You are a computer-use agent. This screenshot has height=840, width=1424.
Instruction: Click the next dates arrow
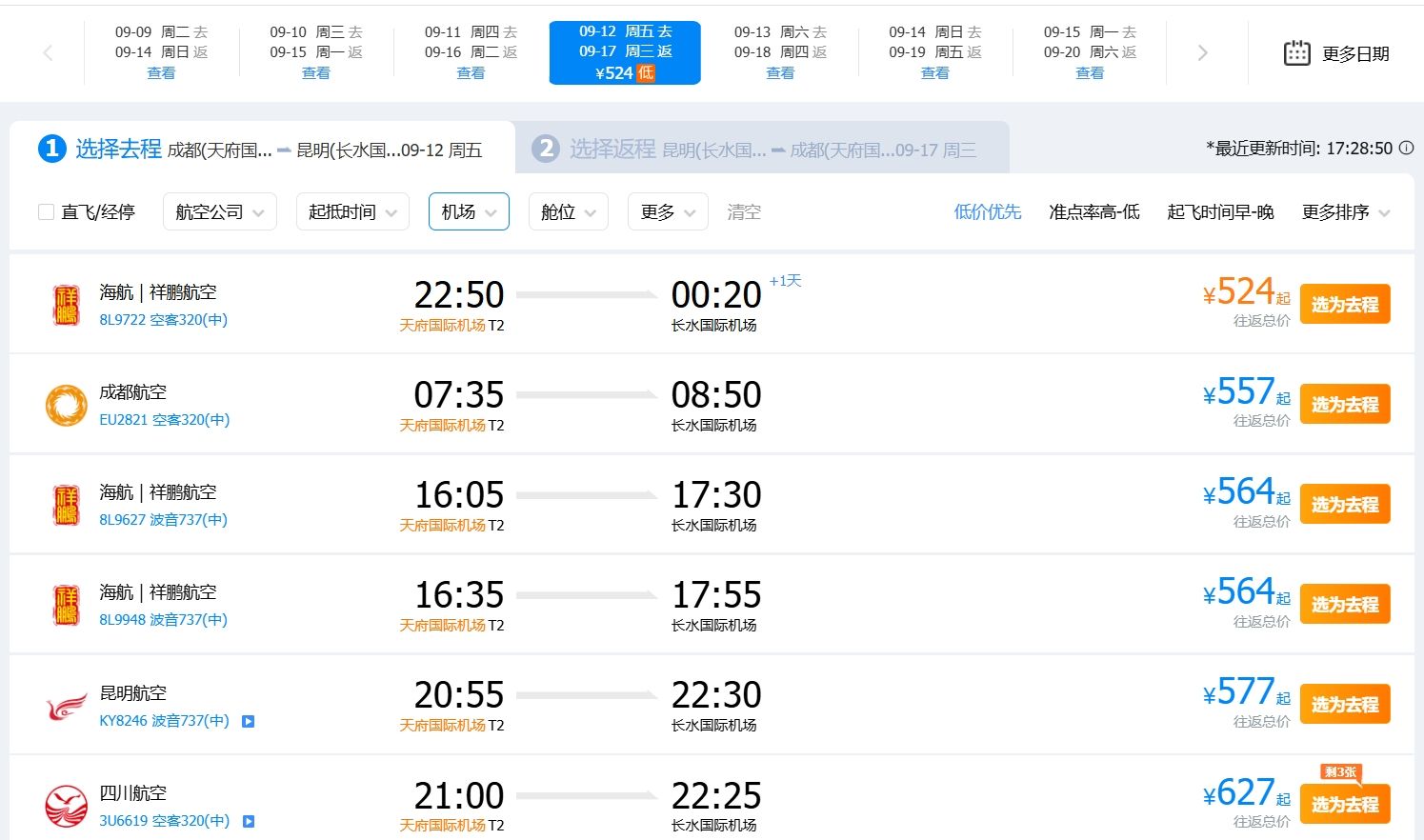[x=1202, y=53]
